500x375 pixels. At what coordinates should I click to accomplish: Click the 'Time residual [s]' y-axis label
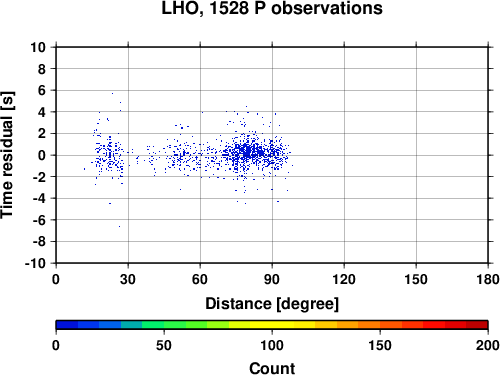pyautogui.click(x=7, y=155)
